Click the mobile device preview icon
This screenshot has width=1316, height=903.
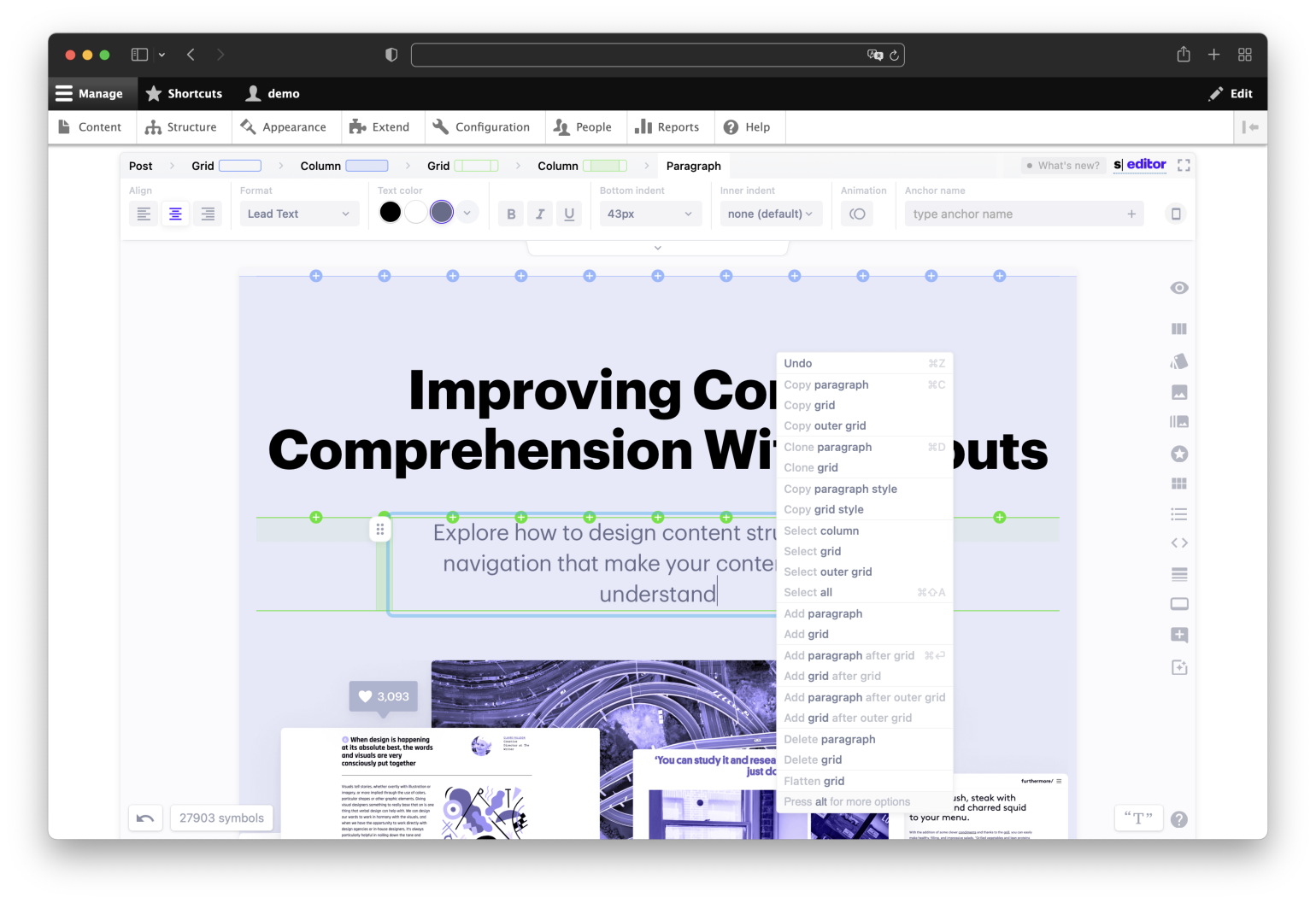pyautogui.click(x=1176, y=214)
